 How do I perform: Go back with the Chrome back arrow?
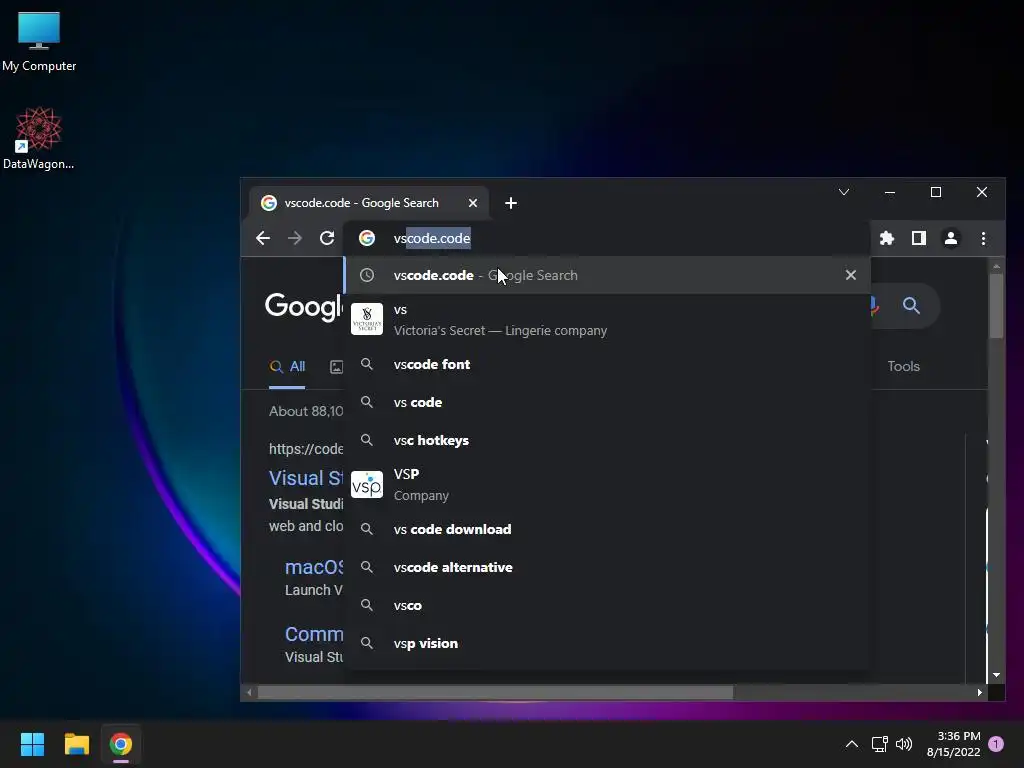click(x=263, y=238)
